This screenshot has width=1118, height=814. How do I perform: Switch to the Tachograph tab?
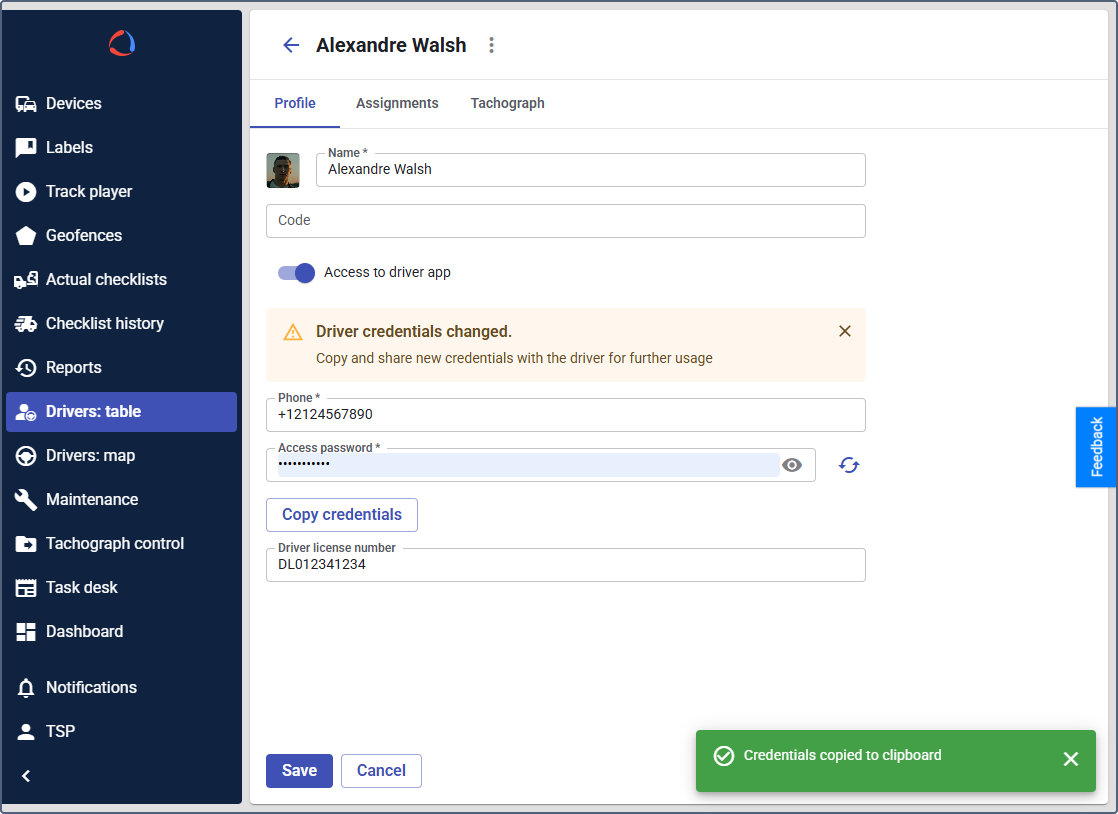507,104
